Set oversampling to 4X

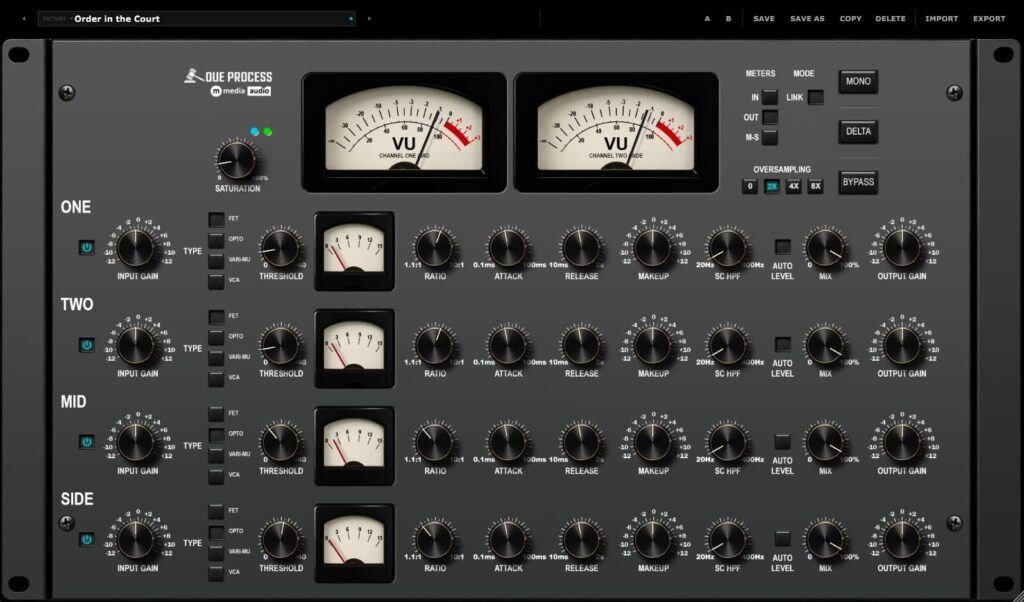(793, 187)
